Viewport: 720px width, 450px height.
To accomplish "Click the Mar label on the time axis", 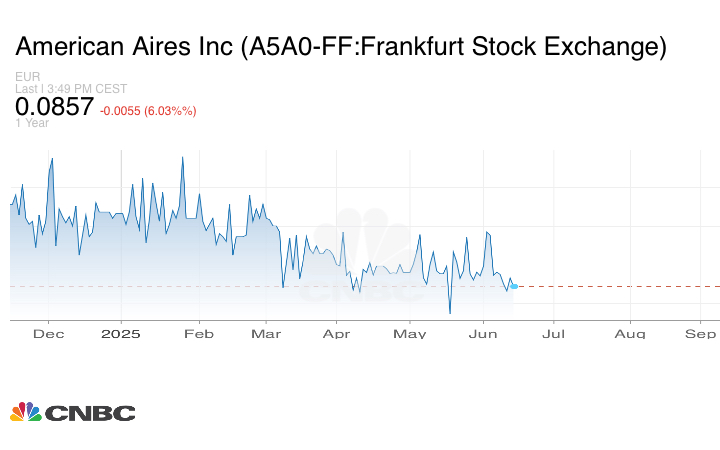I will [x=266, y=334].
